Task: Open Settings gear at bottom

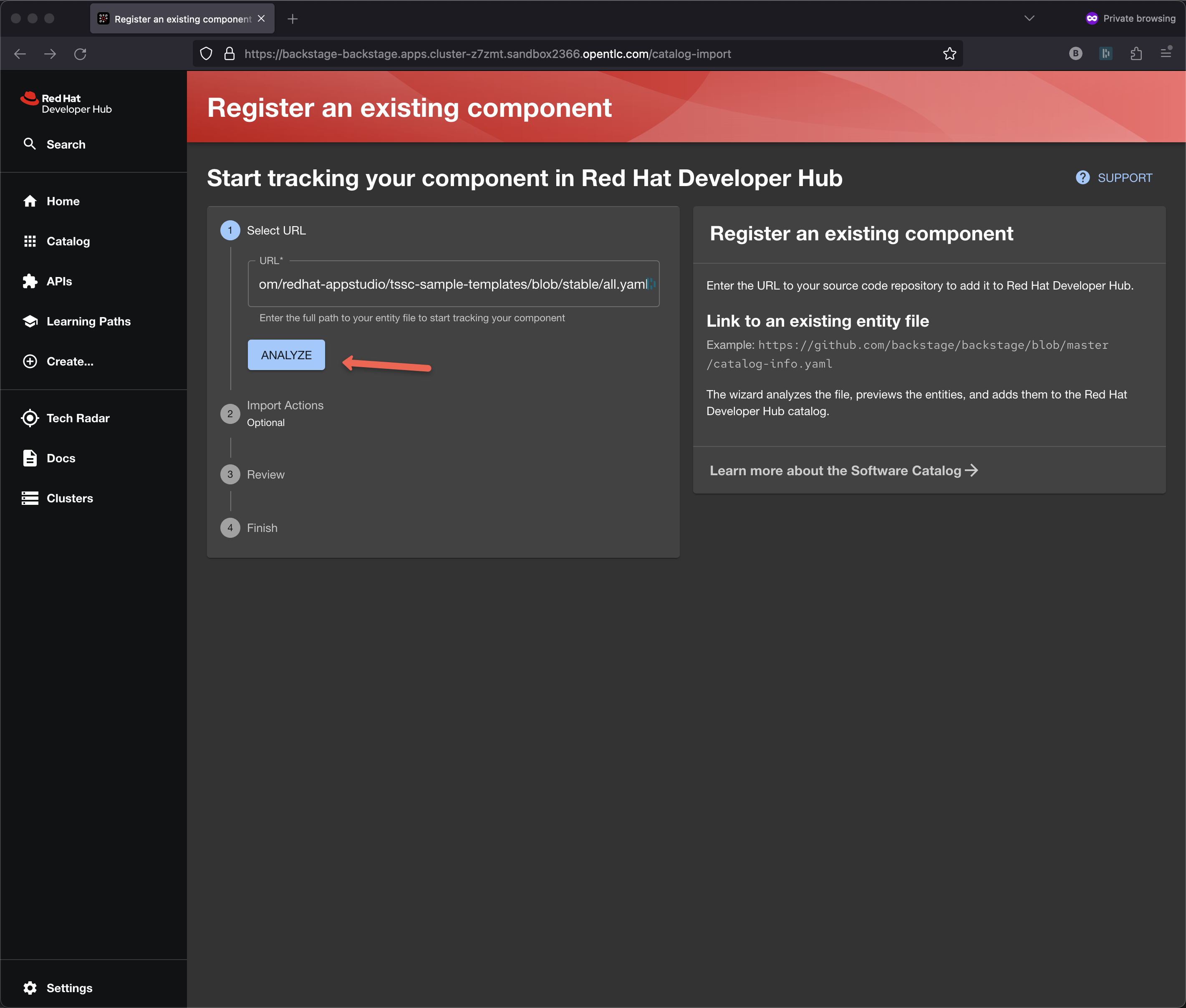Action: click(x=30, y=988)
